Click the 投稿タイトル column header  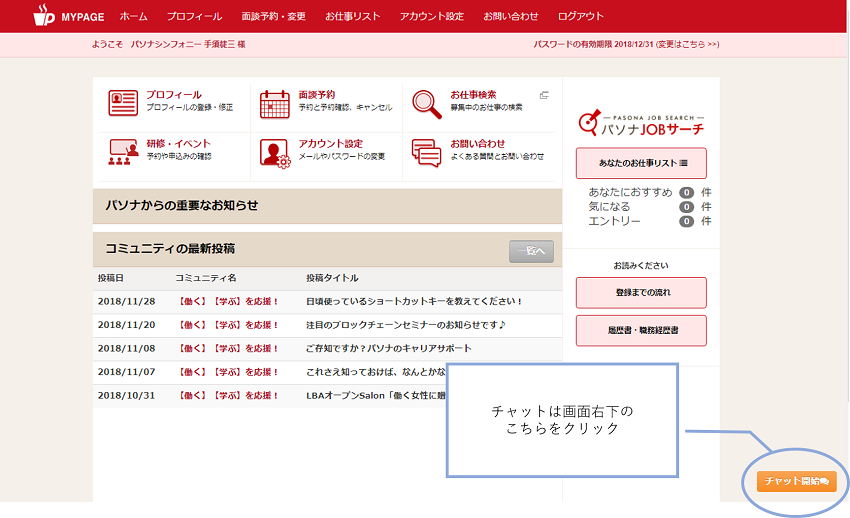(x=332, y=278)
